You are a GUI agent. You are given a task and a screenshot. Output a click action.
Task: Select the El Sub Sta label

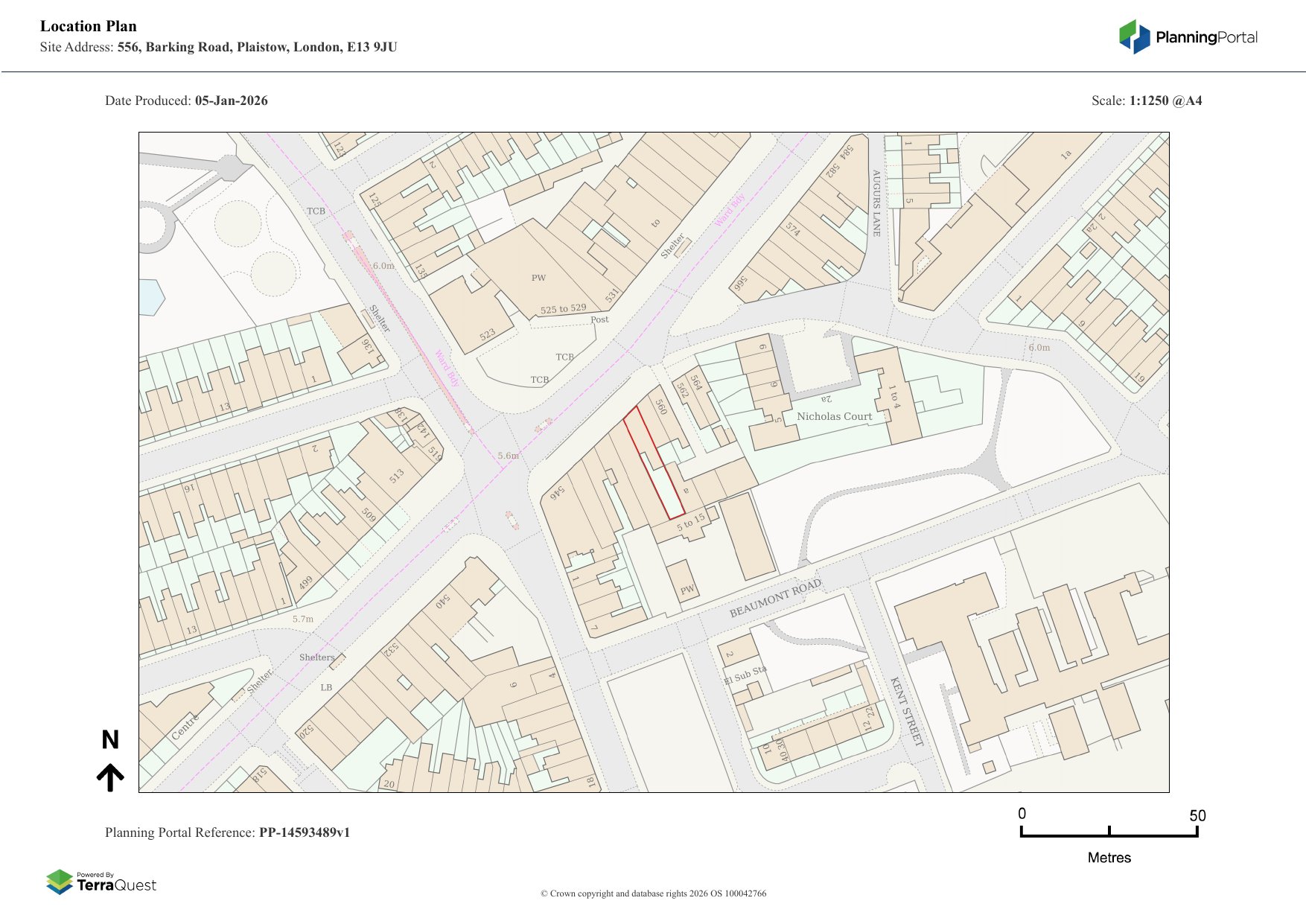pos(745,675)
